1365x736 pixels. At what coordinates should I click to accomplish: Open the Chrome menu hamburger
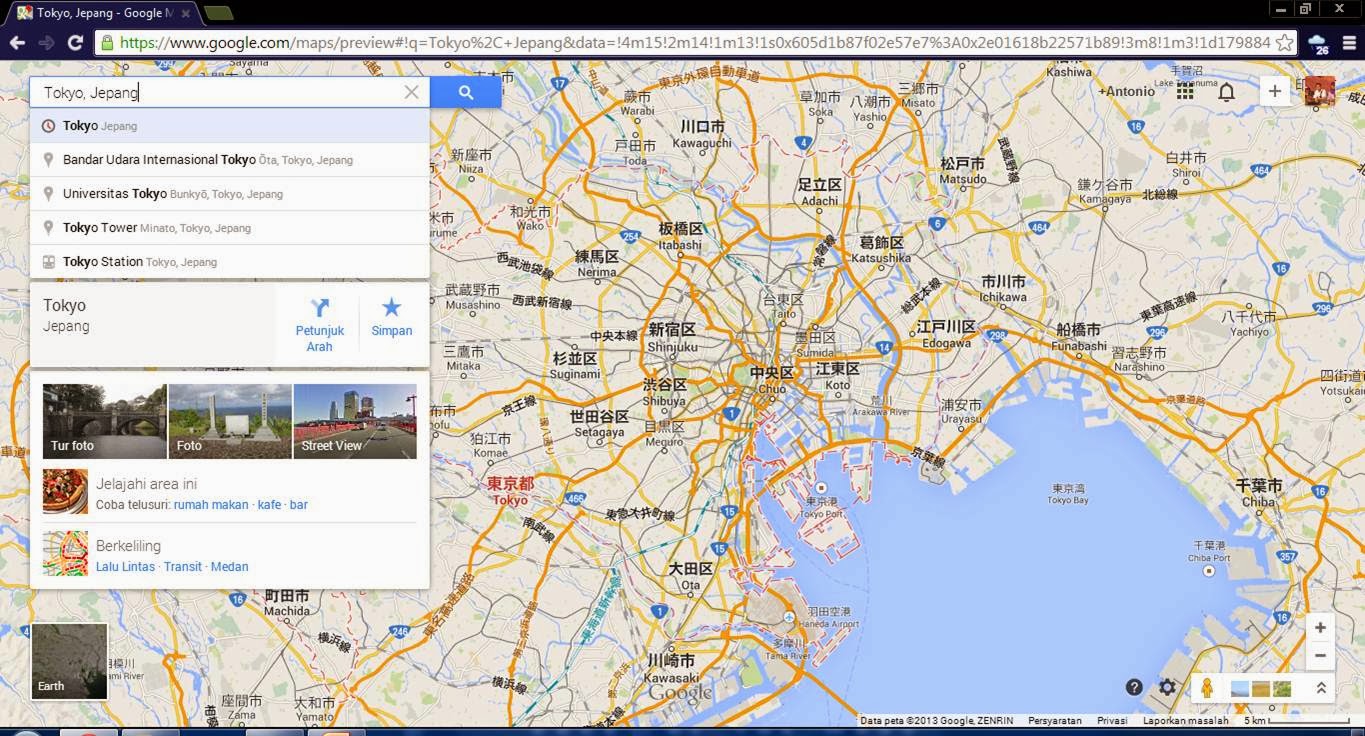(1349, 42)
